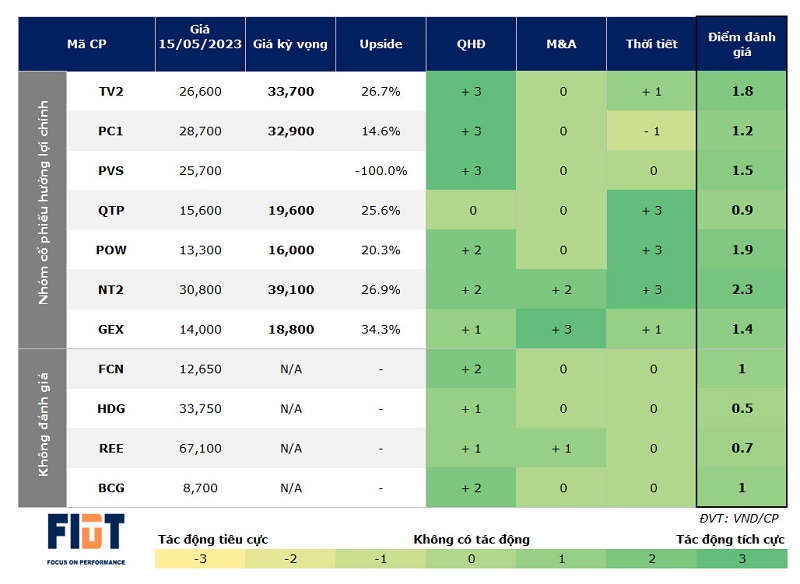Click GEX's M&A score cell
The height and width of the screenshot is (584, 800).
[x=563, y=329]
